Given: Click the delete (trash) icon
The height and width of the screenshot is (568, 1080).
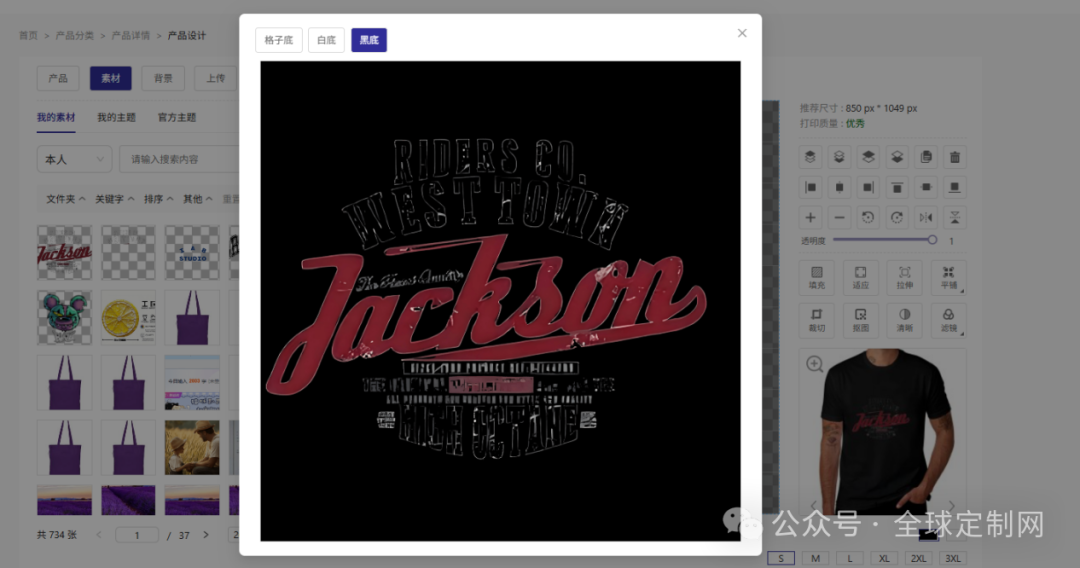Looking at the screenshot, I should 955,157.
